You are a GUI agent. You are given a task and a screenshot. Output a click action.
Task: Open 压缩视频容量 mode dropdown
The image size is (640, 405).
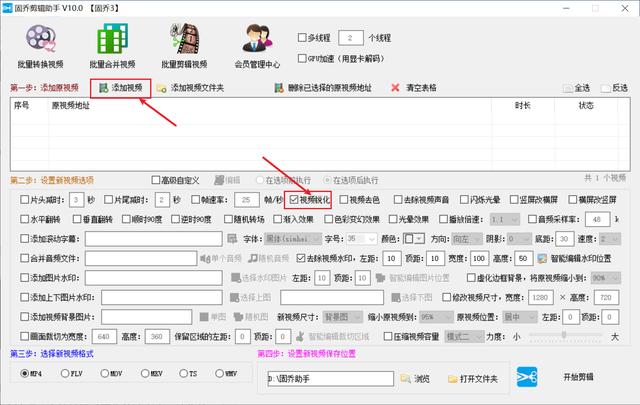pyautogui.click(x=464, y=336)
